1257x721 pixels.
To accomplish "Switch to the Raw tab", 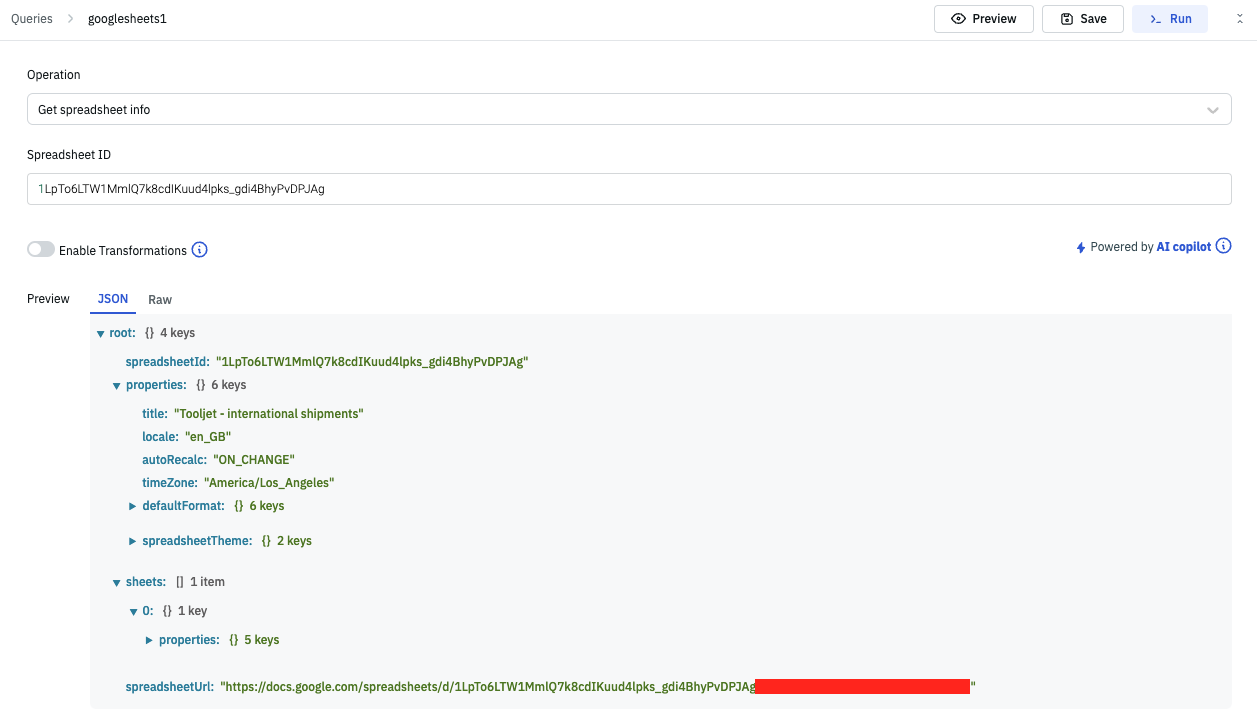I will 160,299.
